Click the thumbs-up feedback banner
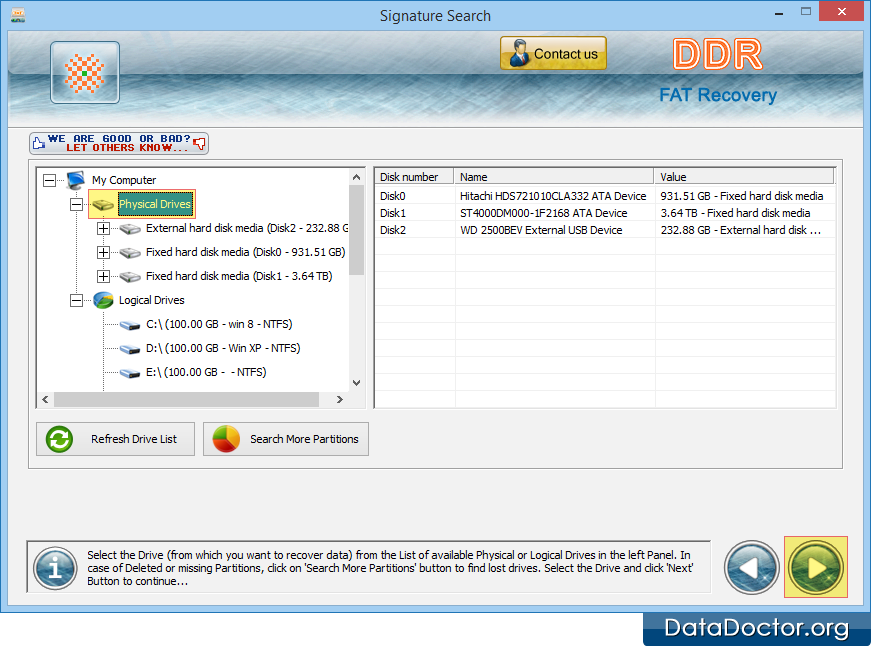The width and height of the screenshot is (871, 646). [119, 143]
